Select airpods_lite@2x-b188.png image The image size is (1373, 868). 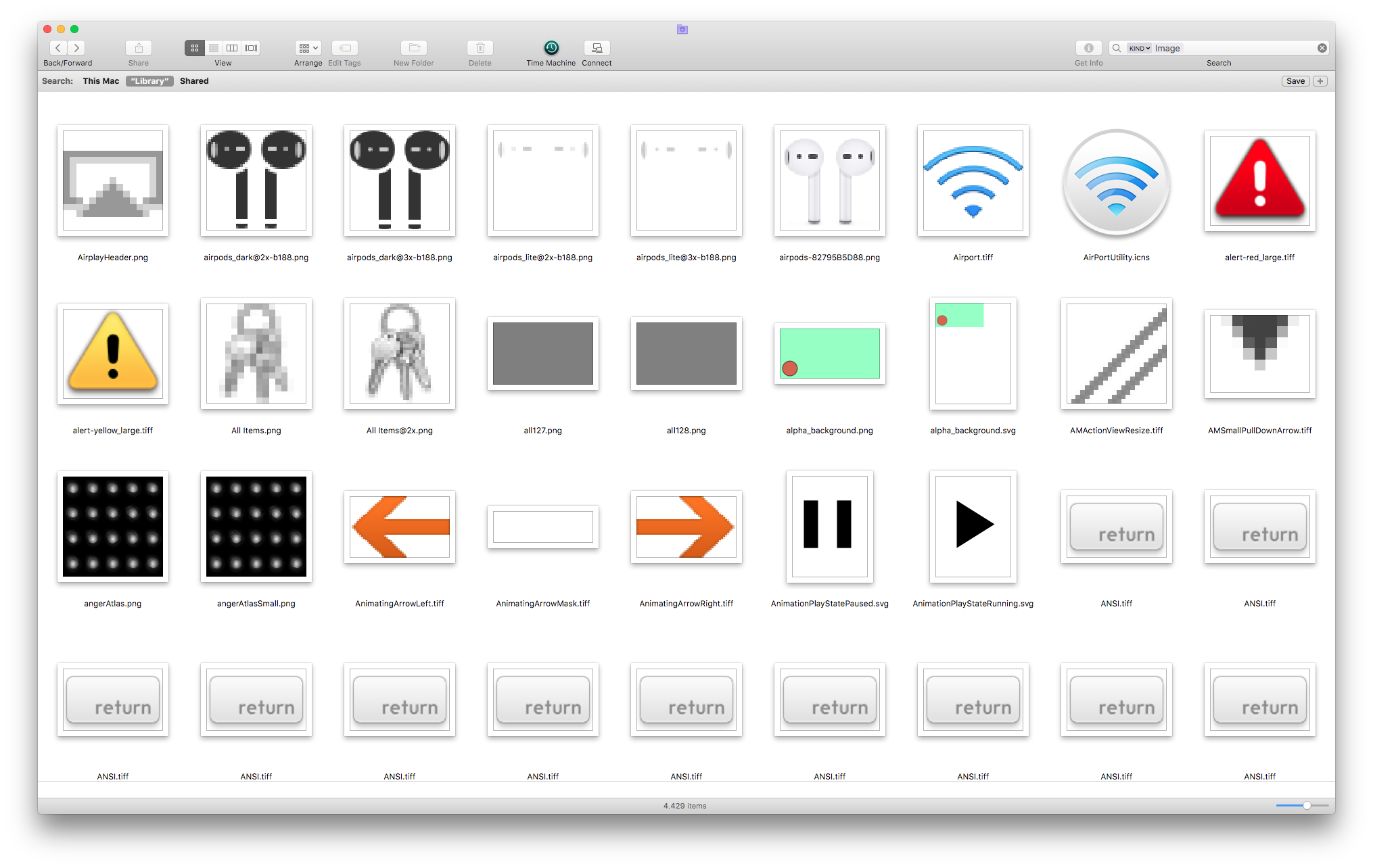tap(543, 180)
